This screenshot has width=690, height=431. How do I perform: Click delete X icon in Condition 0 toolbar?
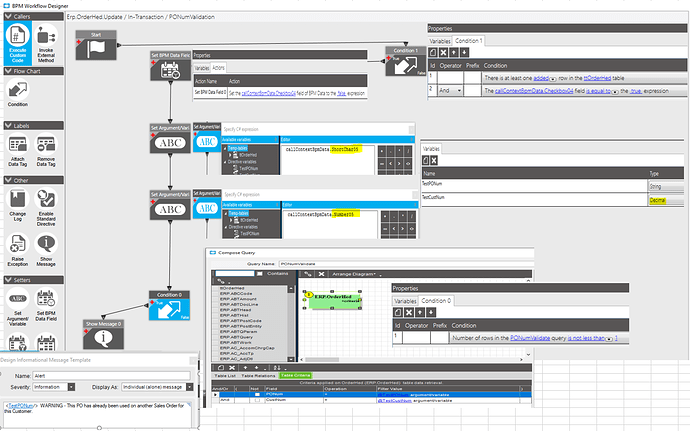409,312
